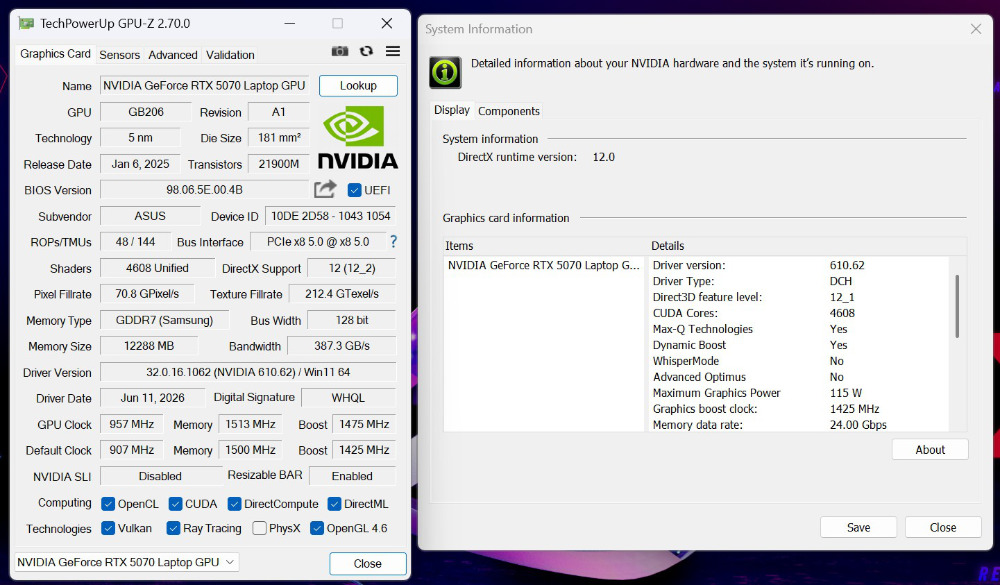Select NVIDIA GeForce RTX 5070 Laptop item in Items list
Screen dimensions: 1000x585
[543, 265]
